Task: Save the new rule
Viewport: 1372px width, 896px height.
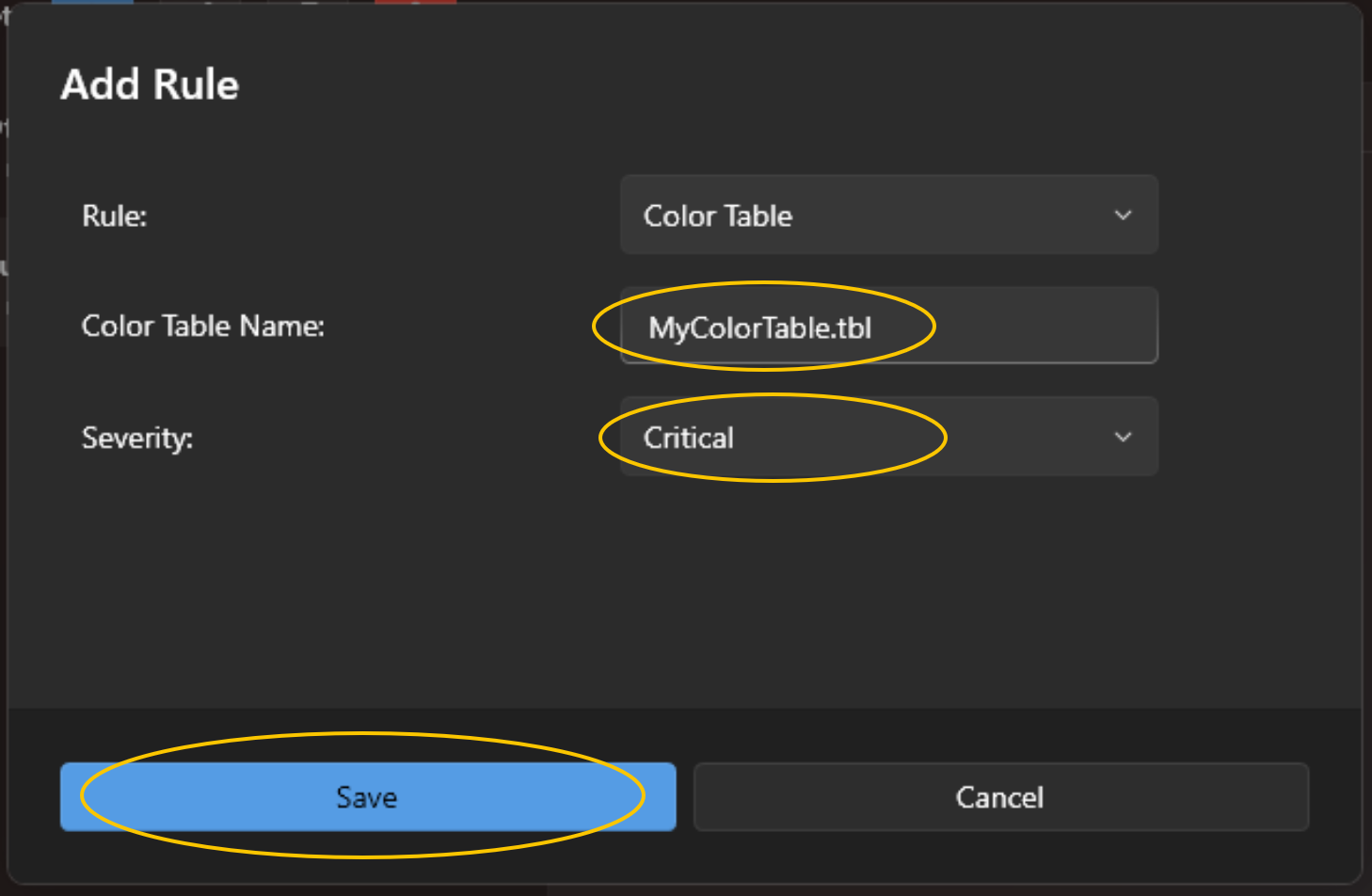Action: coord(367,797)
